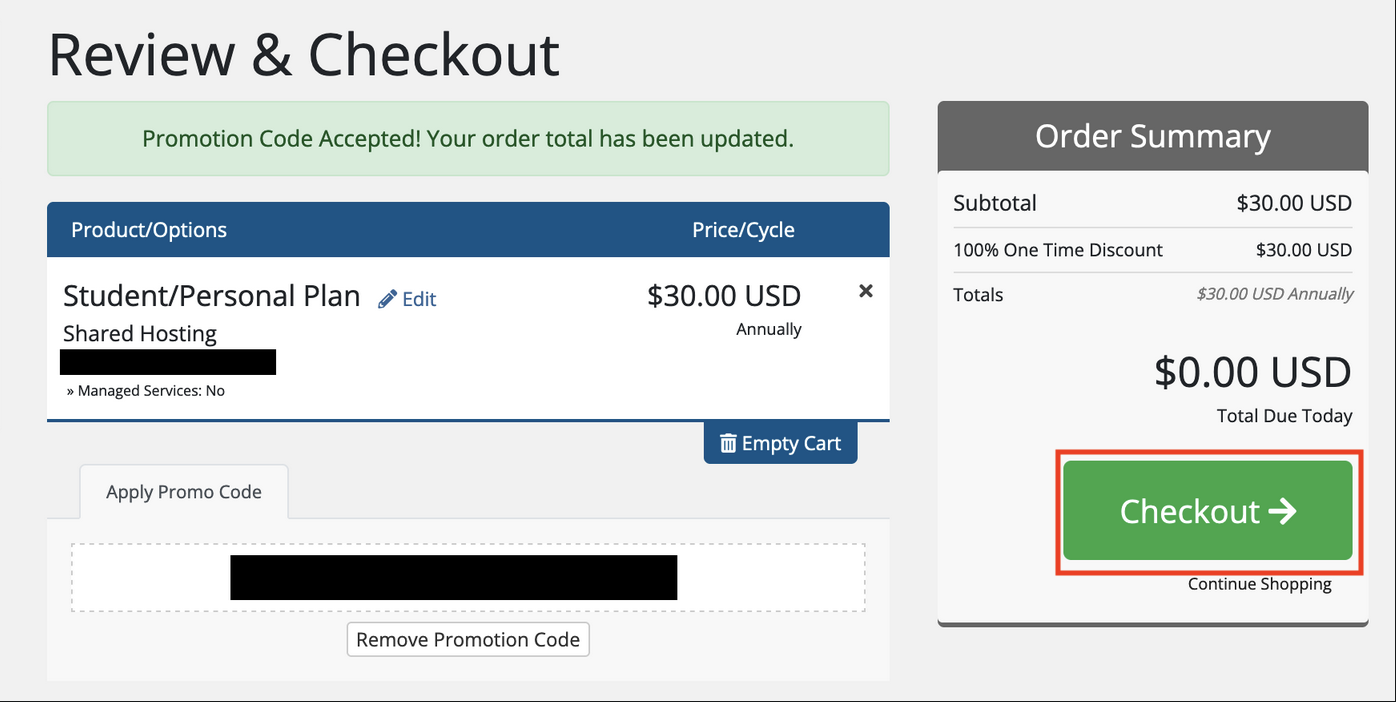Click the $0.00 USD total due amount
This screenshot has height=702, width=1396.
click(1253, 372)
